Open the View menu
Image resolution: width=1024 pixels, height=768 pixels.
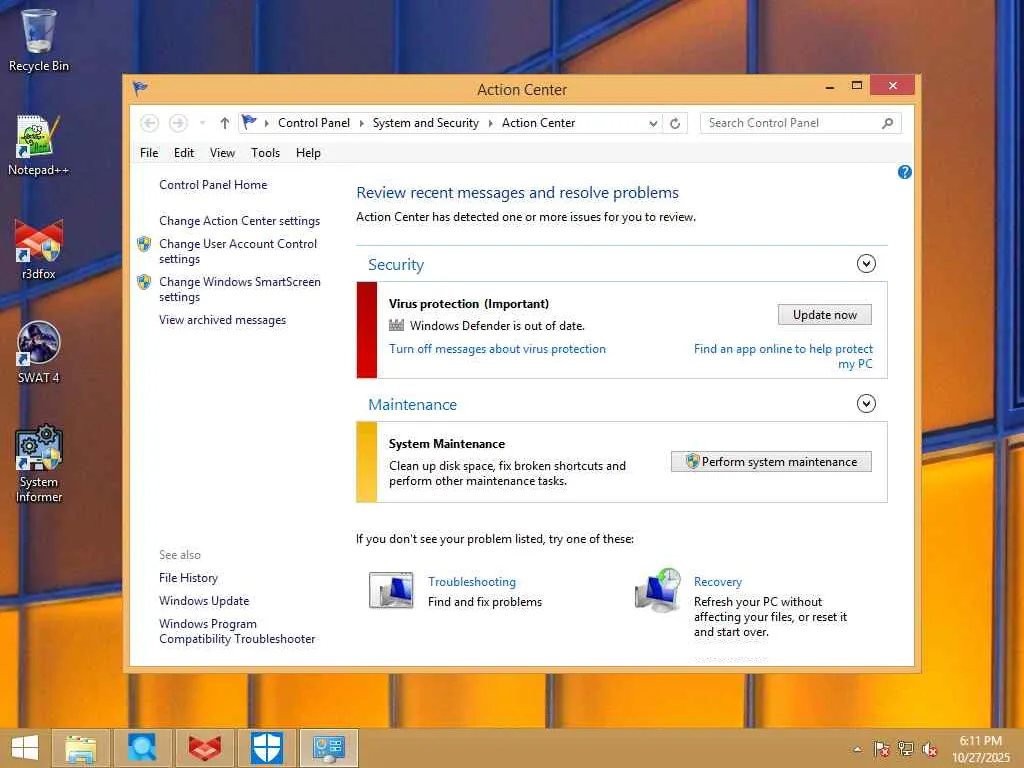point(222,153)
